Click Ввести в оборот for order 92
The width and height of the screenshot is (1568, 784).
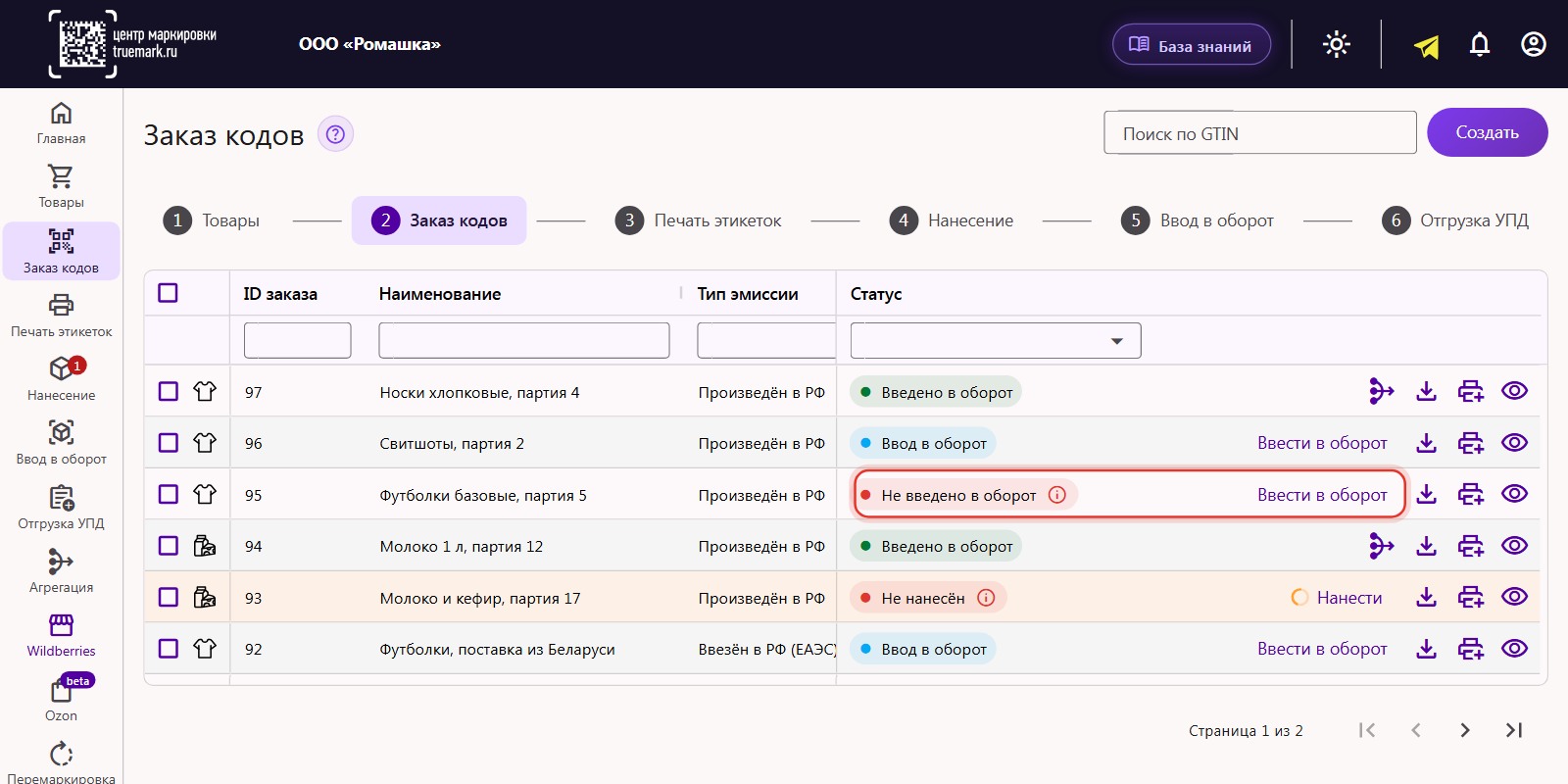click(x=1322, y=649)
